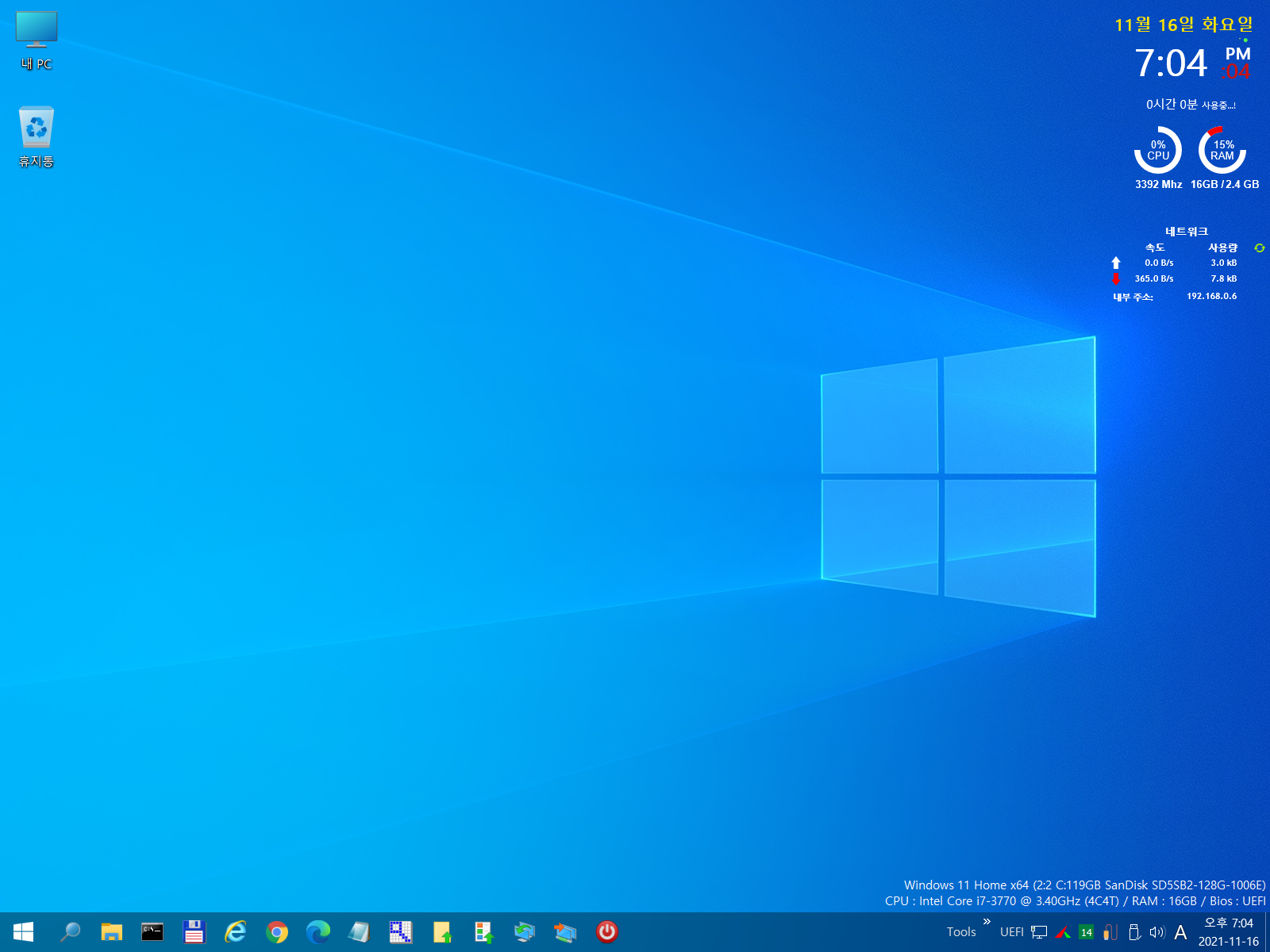The height and width of the screenshot is (952, 1270).
Task: Click the green refresh icon in network widget
Action: click(x=1259, y=248)
